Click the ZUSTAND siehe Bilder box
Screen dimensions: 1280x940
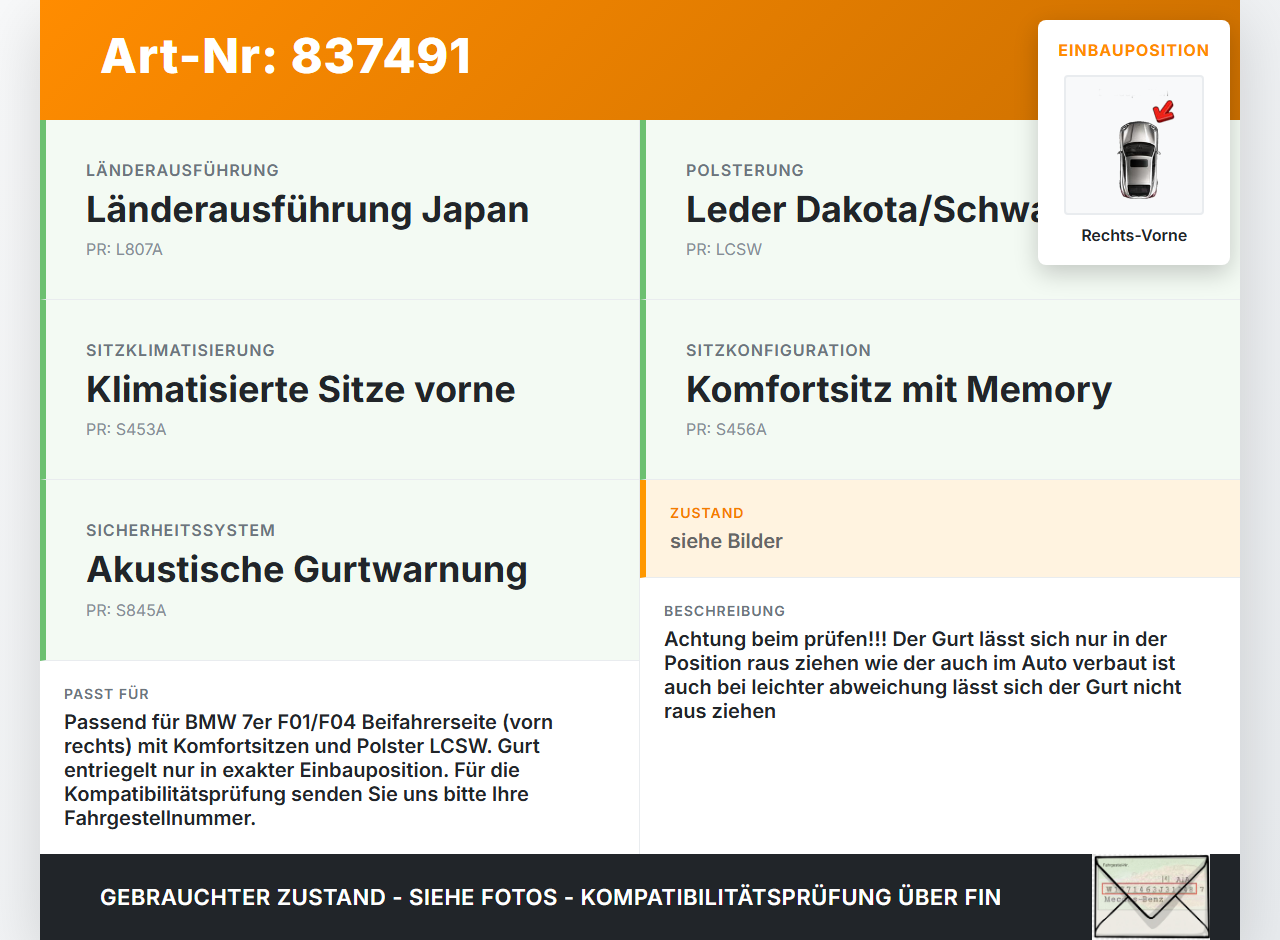[x=940, y=528]
